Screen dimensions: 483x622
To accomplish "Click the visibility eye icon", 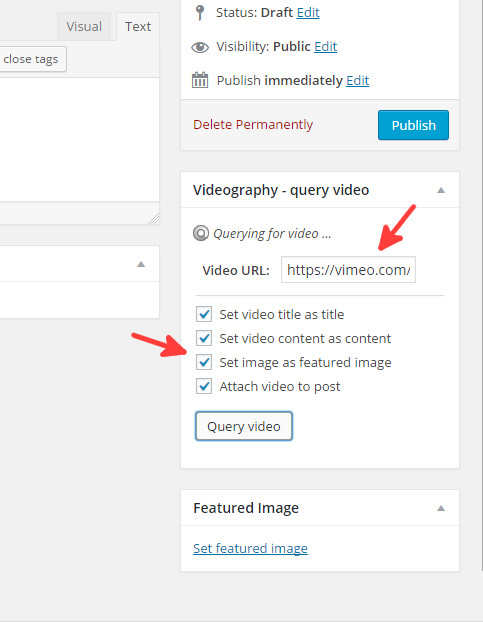I will (200, 47).
